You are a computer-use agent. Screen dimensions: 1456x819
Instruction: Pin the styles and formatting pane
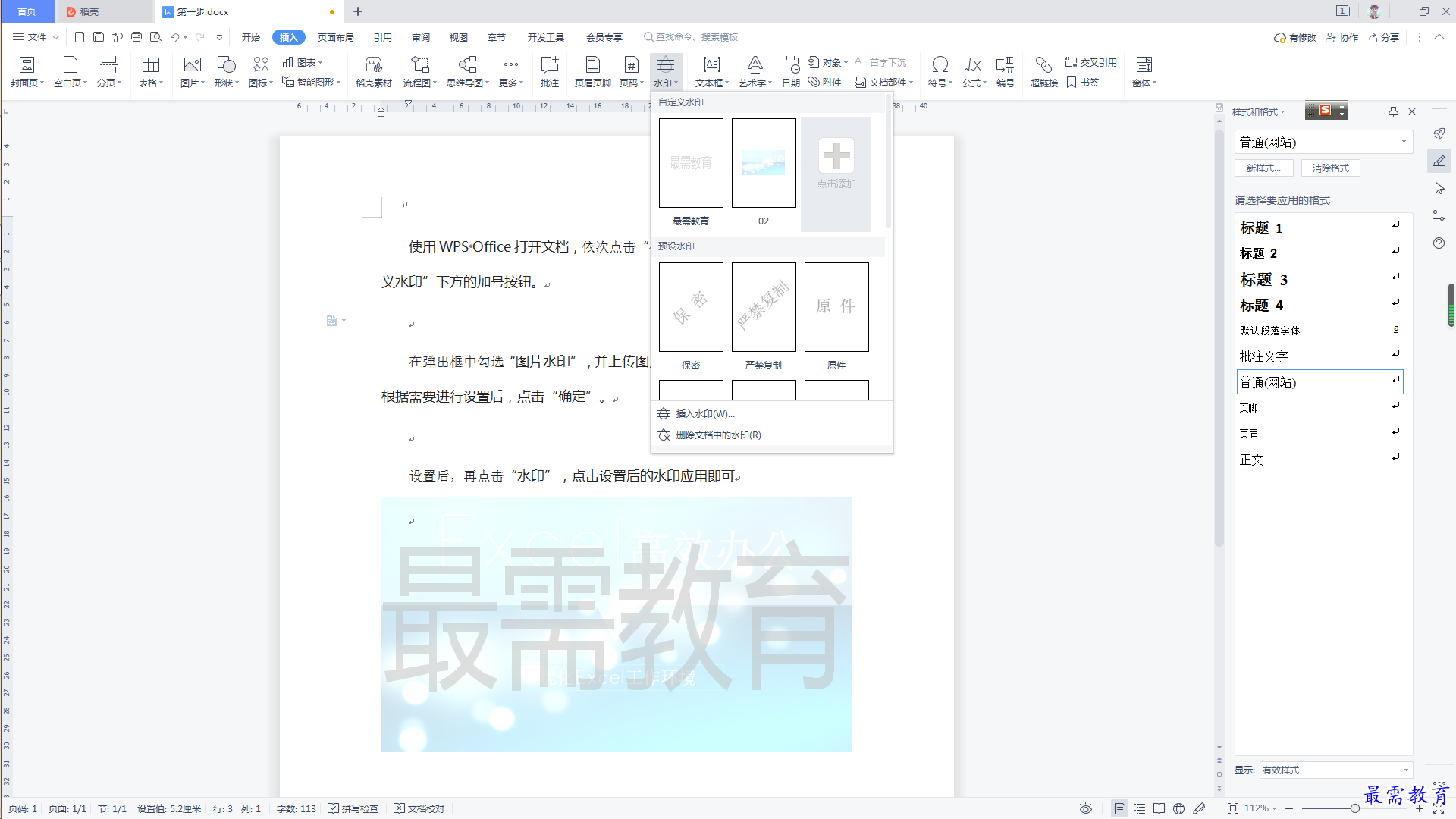(1393, 111)
